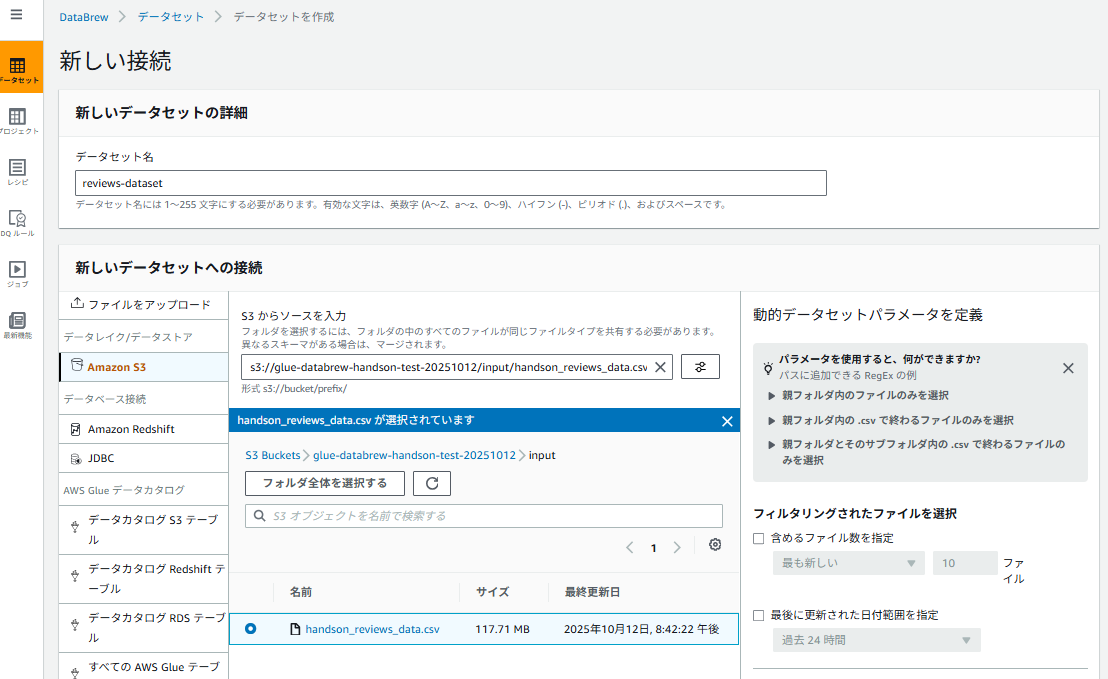Select all AWS Glue tables option

143,667
